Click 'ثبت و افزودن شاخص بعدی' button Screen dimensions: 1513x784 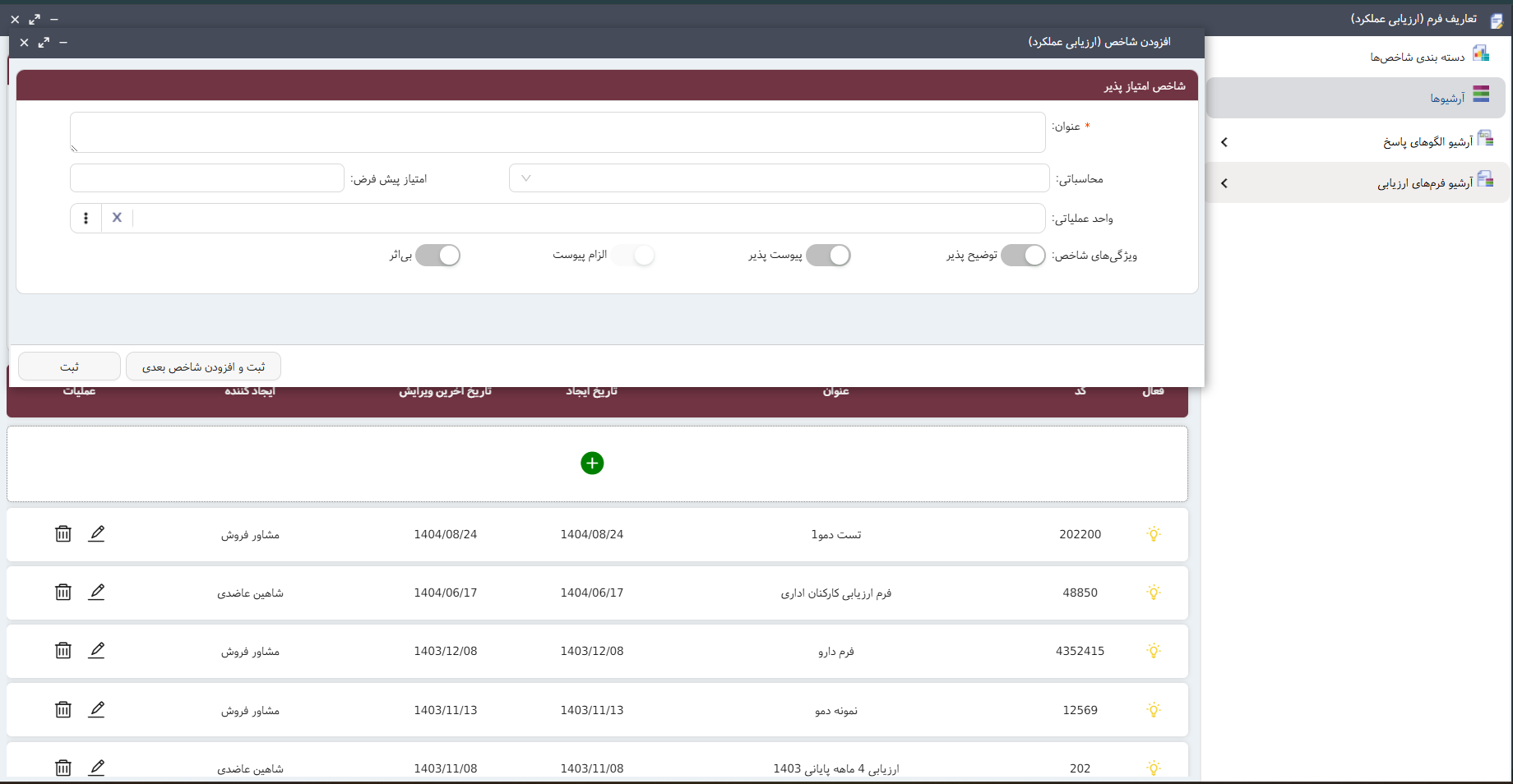click(203, 367)
